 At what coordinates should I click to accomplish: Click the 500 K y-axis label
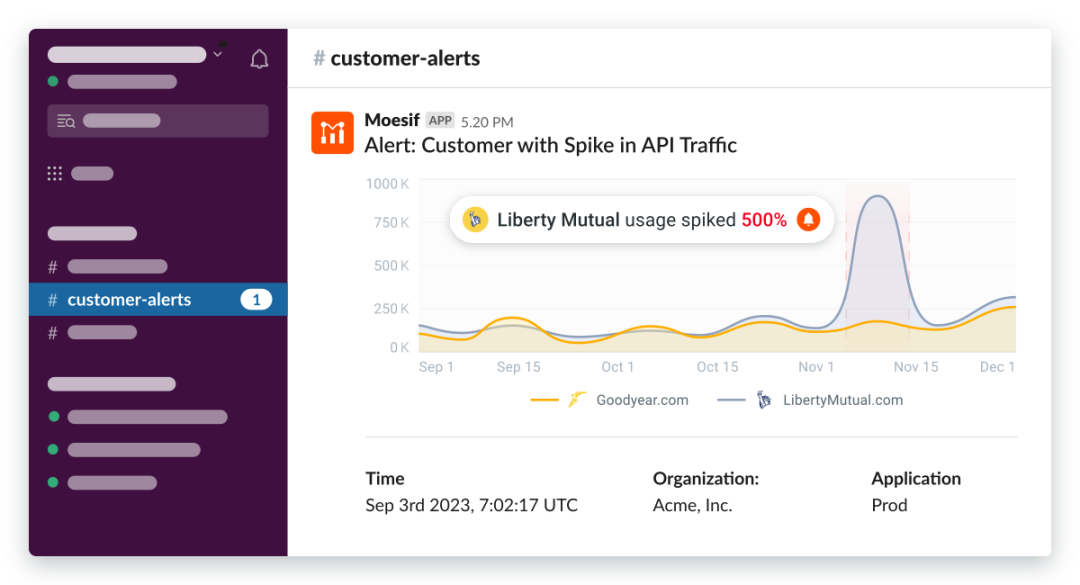(391, 266)
